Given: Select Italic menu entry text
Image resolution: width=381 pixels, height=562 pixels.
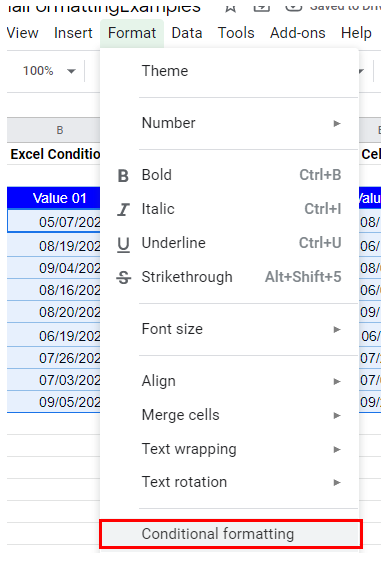Looking at the screenshot, I should coord(158,209).
